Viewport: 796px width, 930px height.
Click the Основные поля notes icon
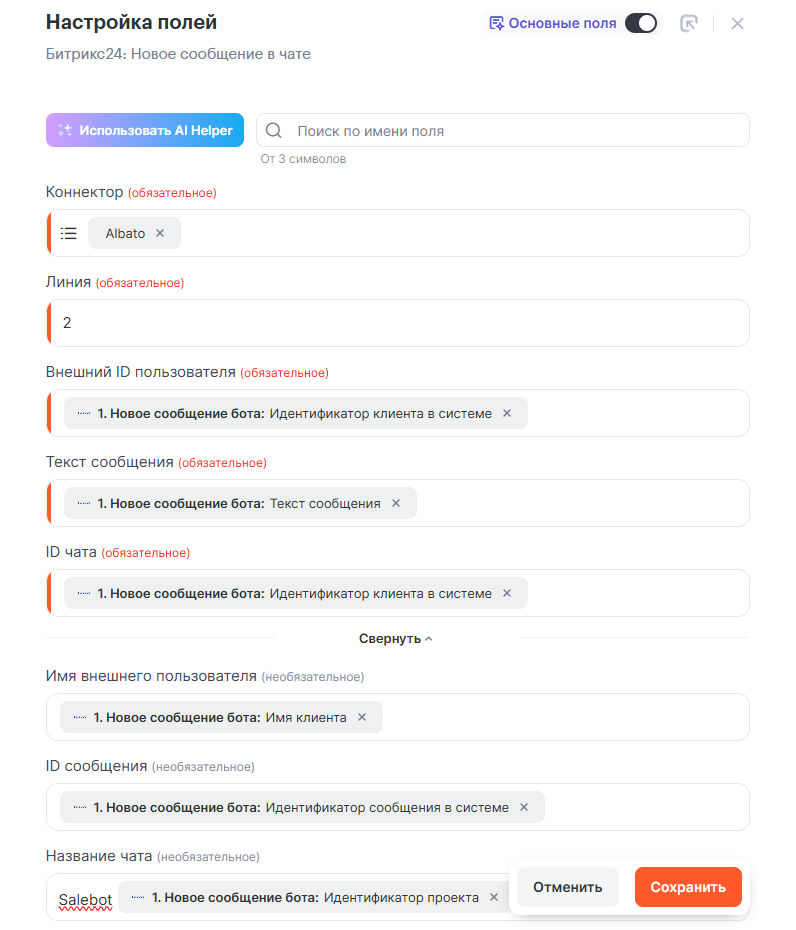496,23
